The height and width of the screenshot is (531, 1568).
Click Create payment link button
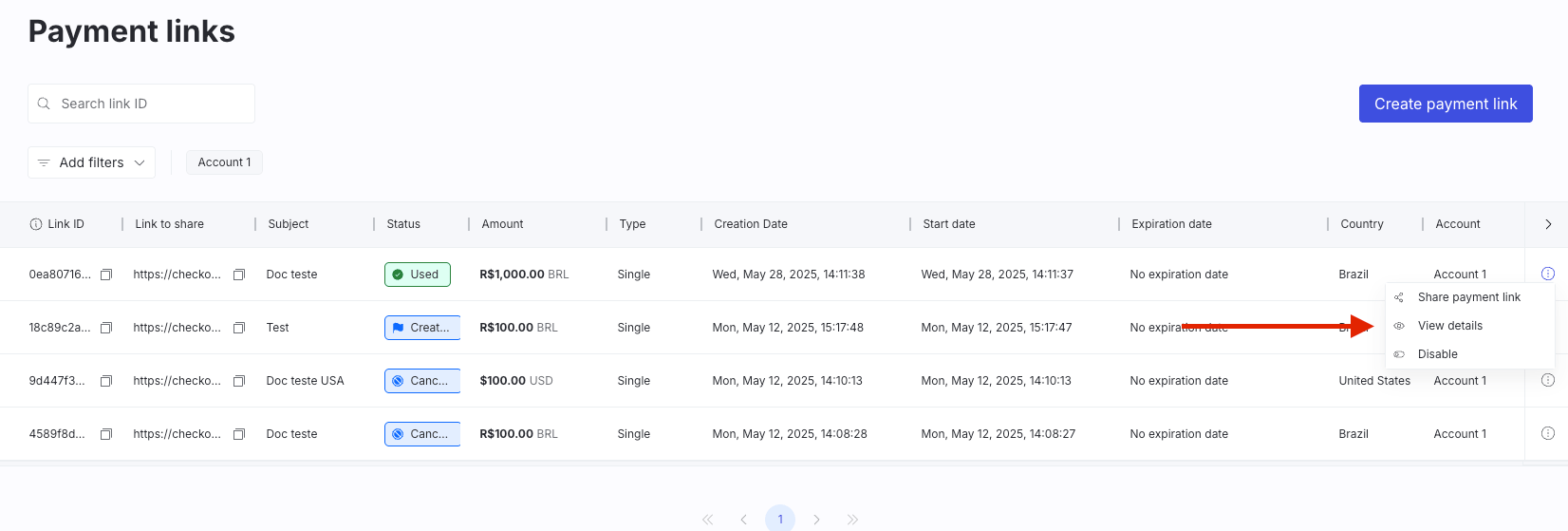[1446, 104]
